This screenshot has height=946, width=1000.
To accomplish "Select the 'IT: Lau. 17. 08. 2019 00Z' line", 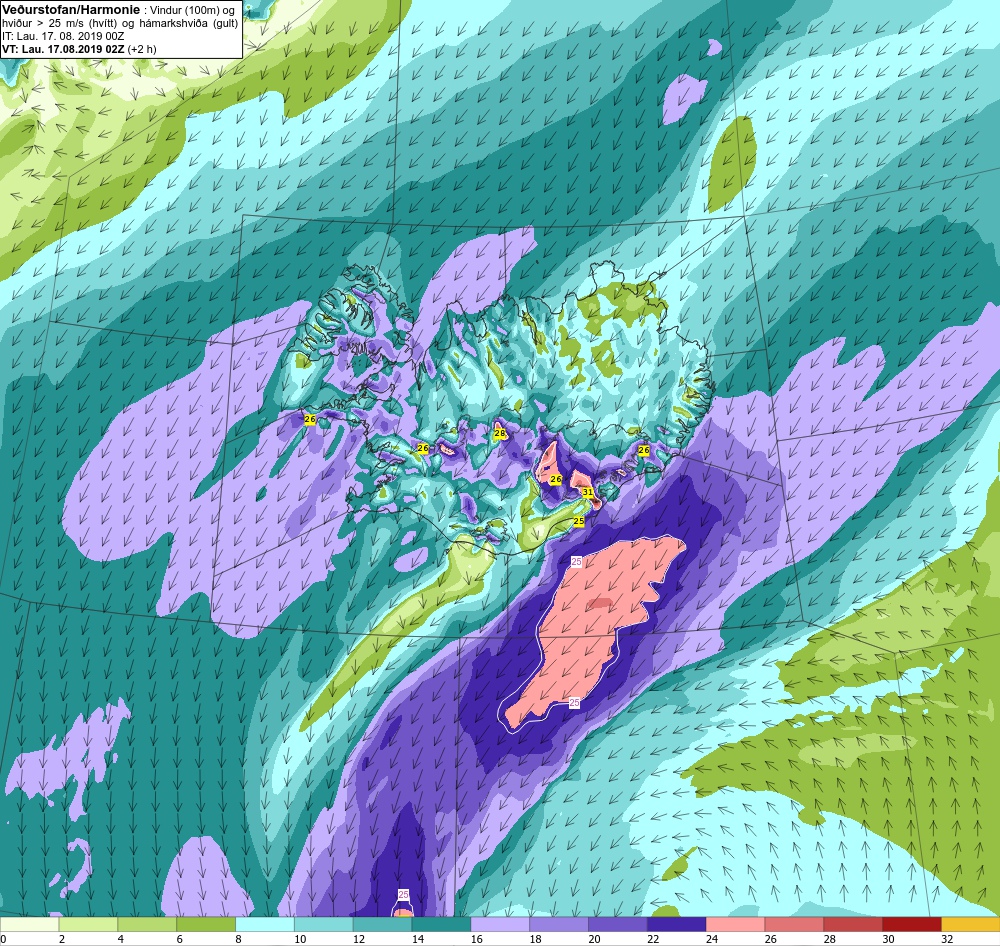I will 62,36.
